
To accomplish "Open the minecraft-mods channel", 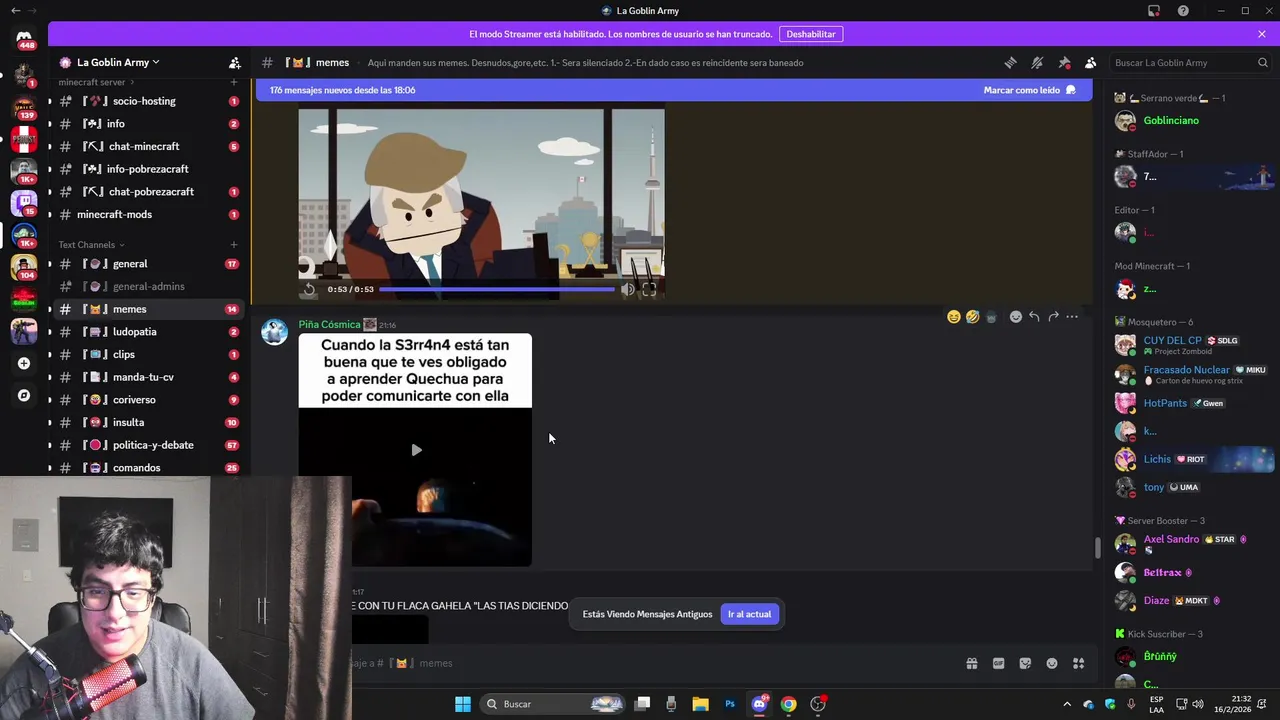I will coord(148,214).
